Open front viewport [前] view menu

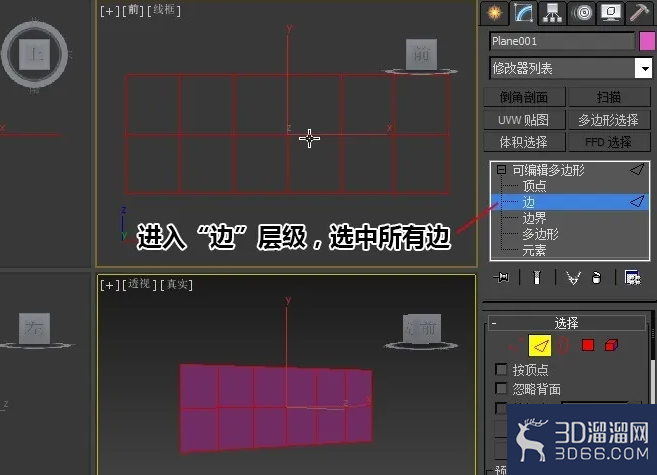coord(133,10)
